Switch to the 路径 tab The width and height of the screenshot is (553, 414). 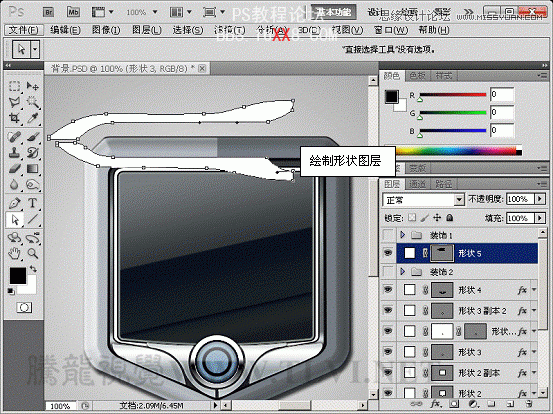click(x=443, y=184)
